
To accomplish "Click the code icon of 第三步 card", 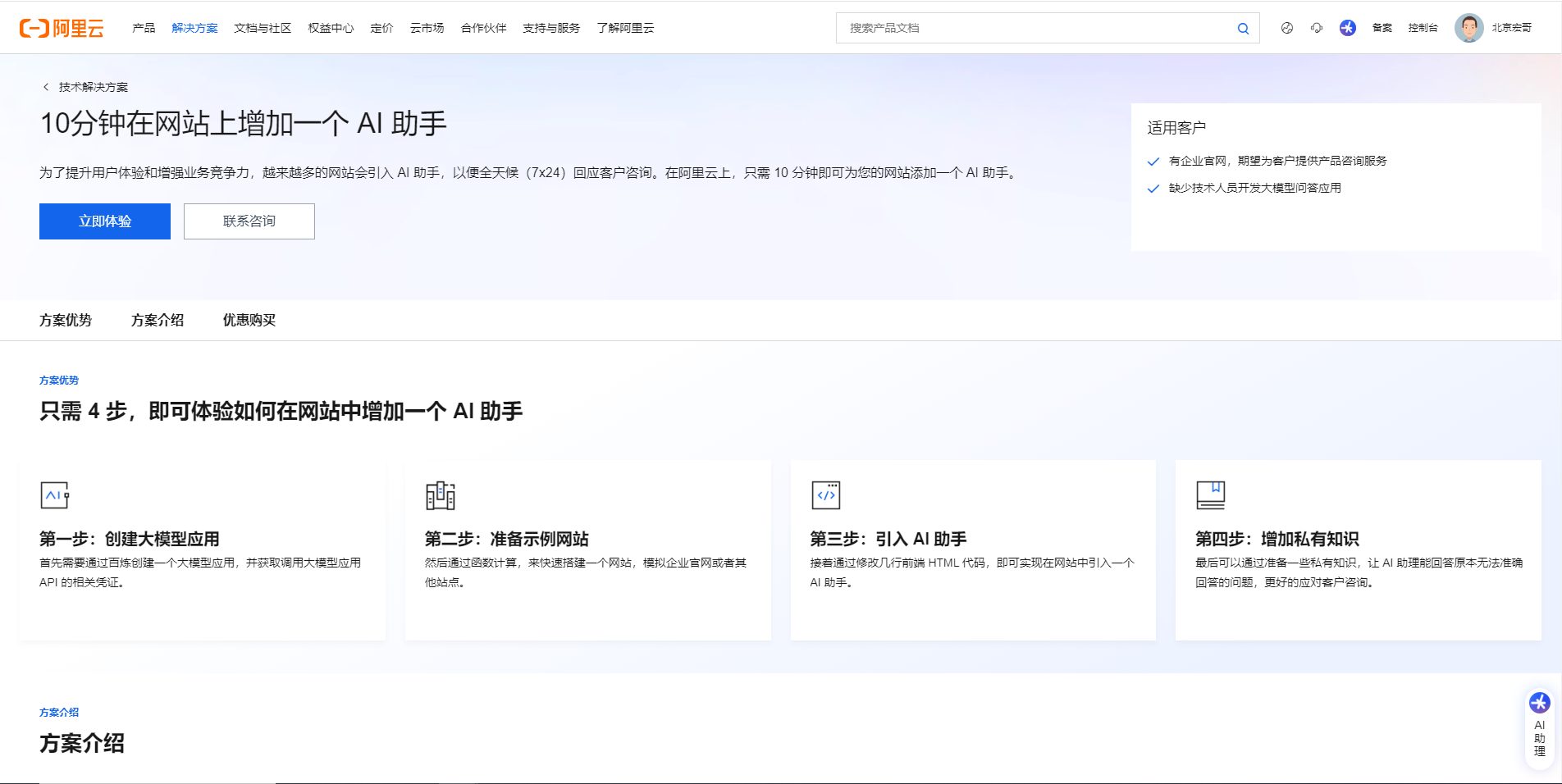I will tap(826, 495).
